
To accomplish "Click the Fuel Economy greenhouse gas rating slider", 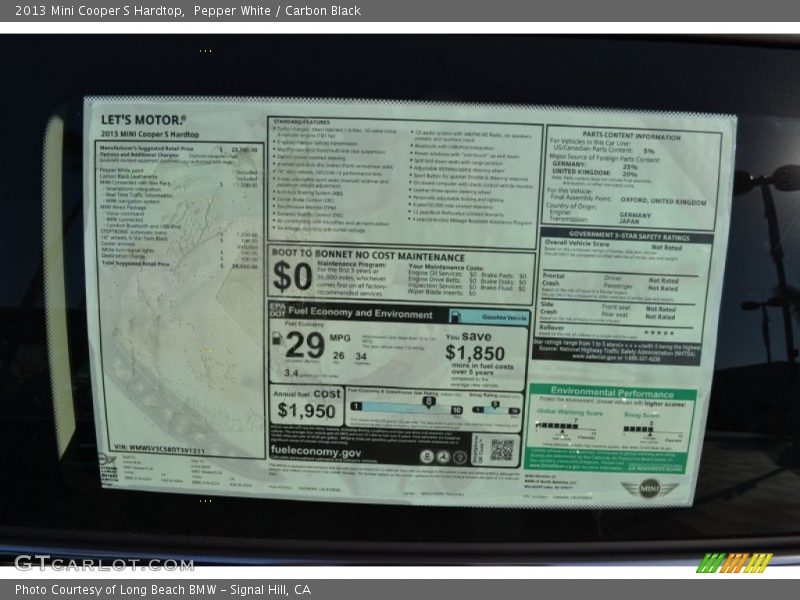I will [405, 409].
